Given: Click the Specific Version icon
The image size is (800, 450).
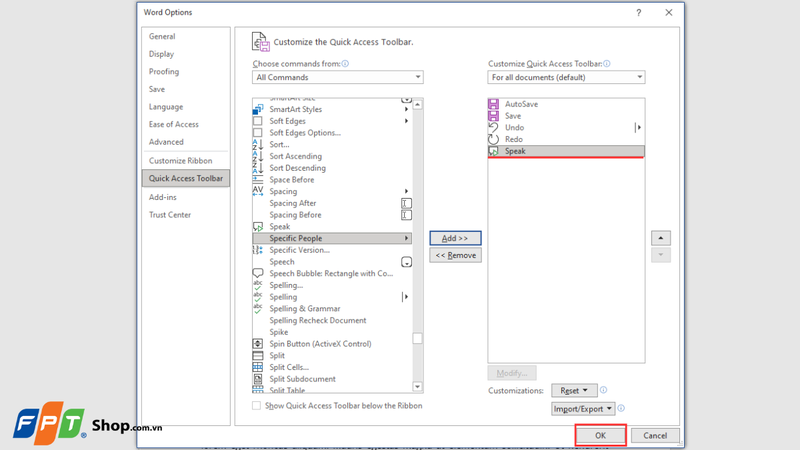Looking at the screenshot, I should pos(258,250).
